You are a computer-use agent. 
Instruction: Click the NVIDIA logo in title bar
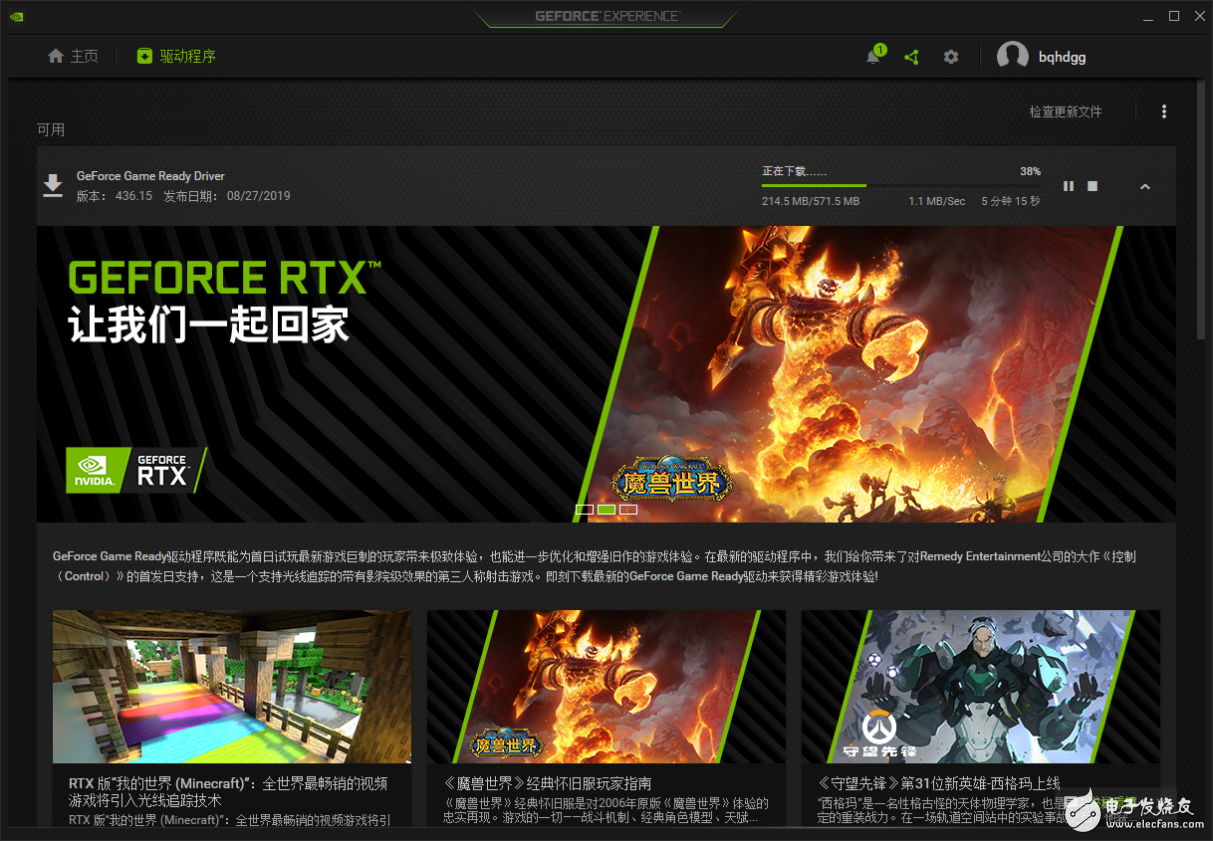[17, 16]
